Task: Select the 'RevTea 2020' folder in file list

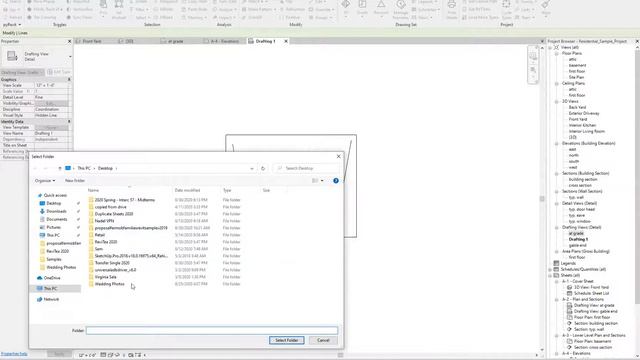Action: (x=106, y=242)
